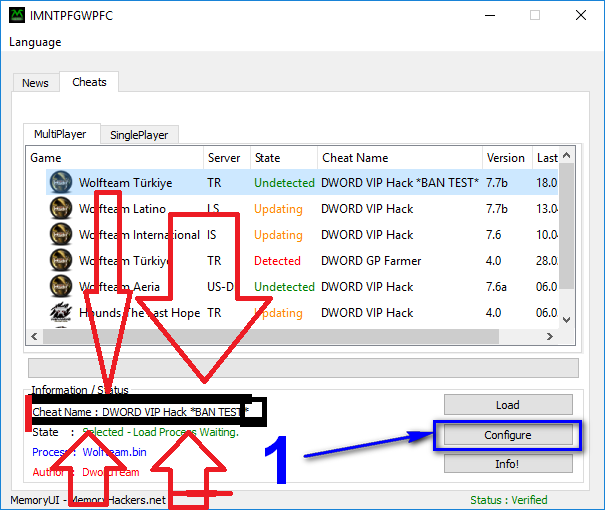605x510 pixels.
Task: Click DWORD GP Farmer cheat name
Action: click(371, 260)
